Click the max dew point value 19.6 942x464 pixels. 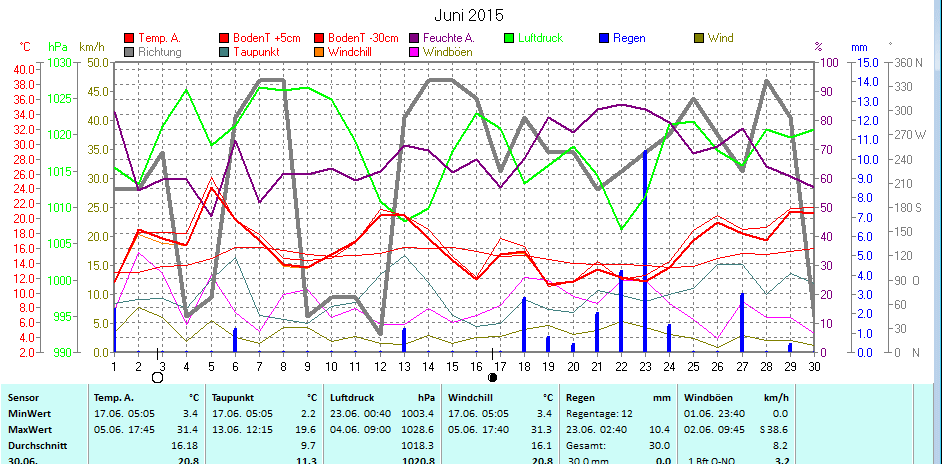tap(306, 430)
